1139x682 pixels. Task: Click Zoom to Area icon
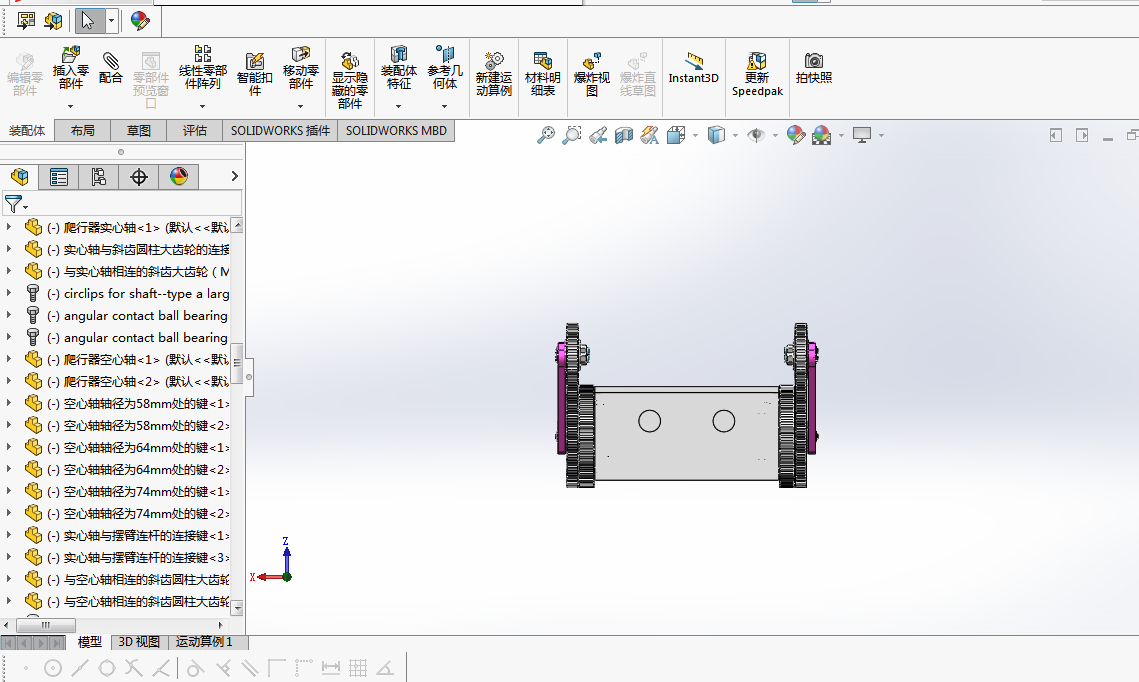click(x=572, y=135)
